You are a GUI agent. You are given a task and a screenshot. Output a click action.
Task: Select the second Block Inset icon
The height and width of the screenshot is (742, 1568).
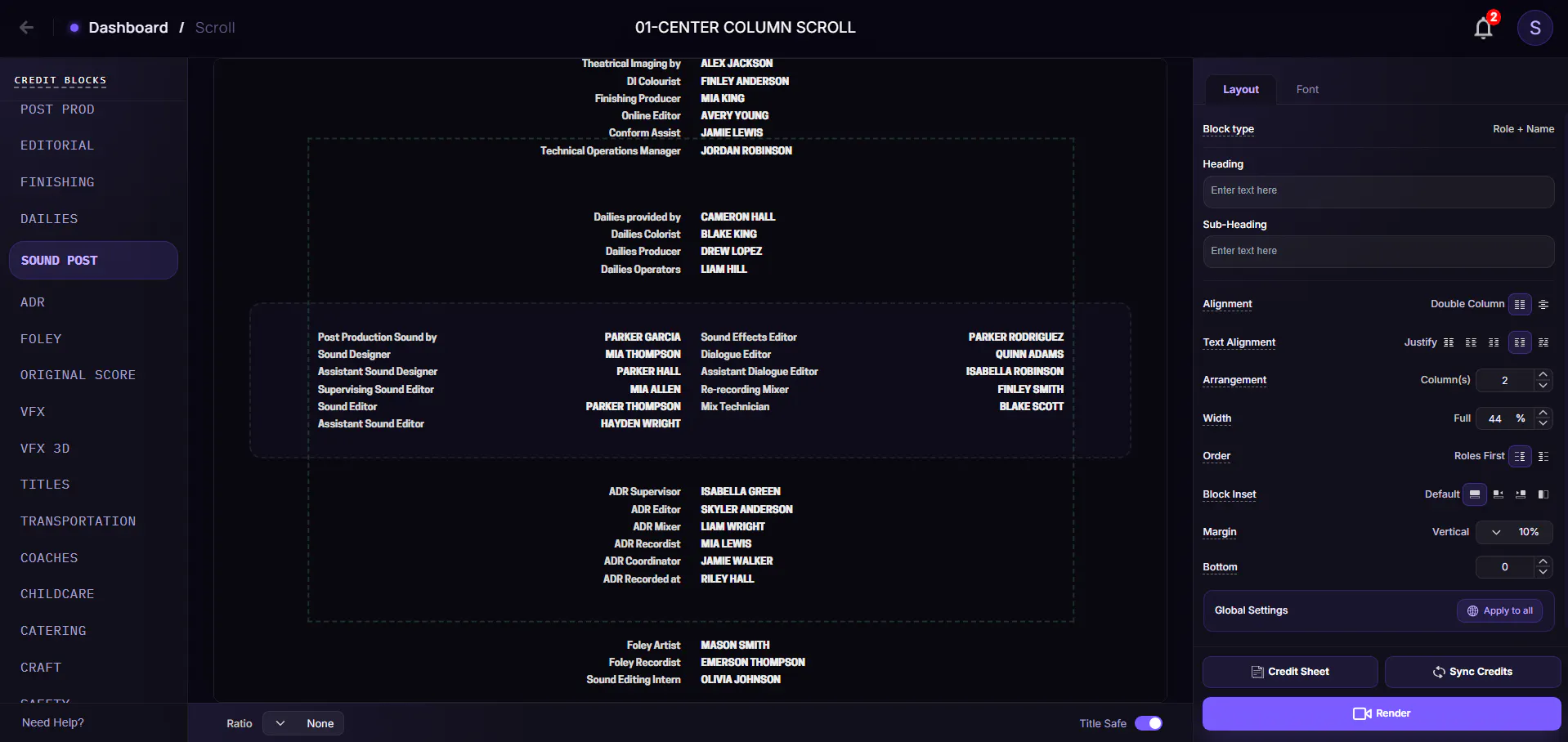click(x=1498, y=494)
